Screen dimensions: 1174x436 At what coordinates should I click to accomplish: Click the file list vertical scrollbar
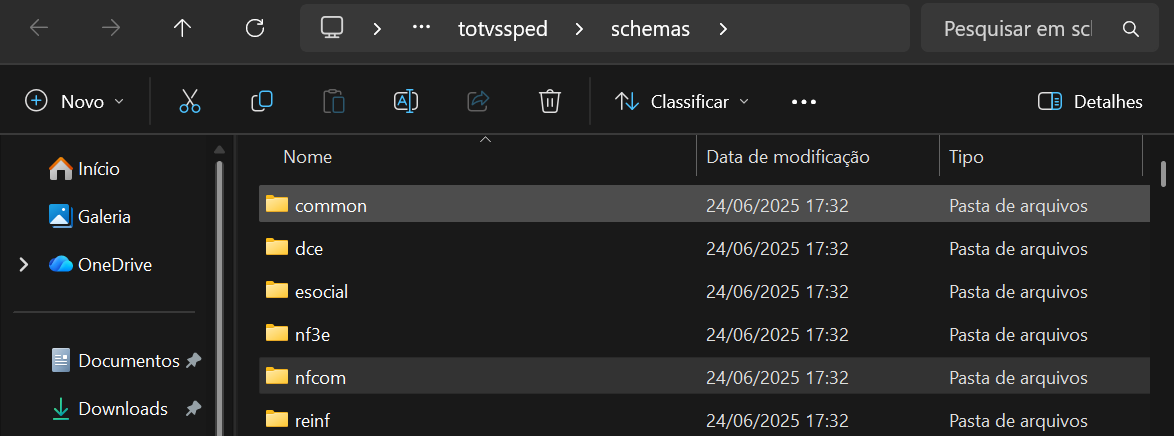[x=1164, y=173]
